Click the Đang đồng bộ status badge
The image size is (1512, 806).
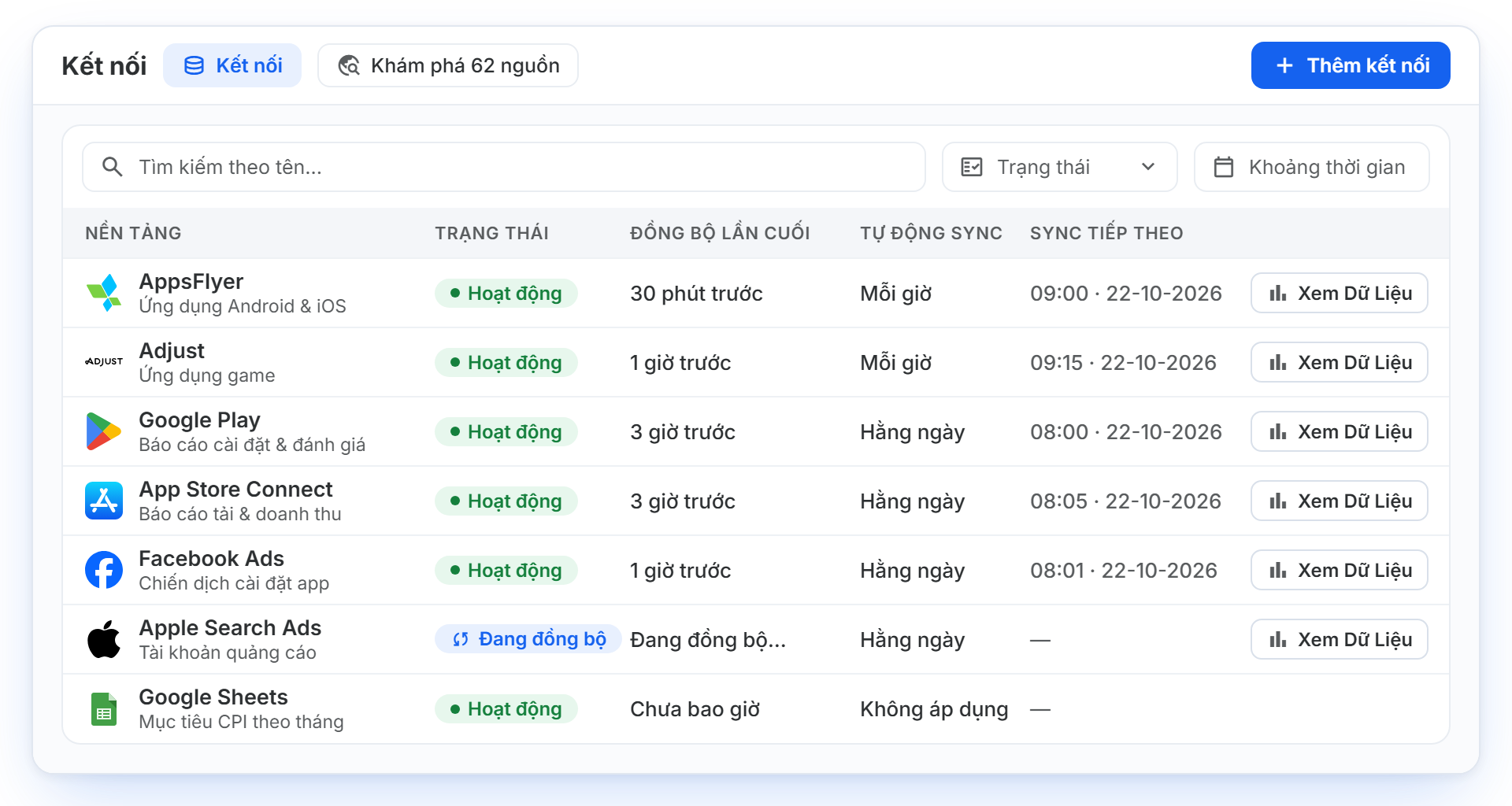pyautogui.click(x=528, y=639)
